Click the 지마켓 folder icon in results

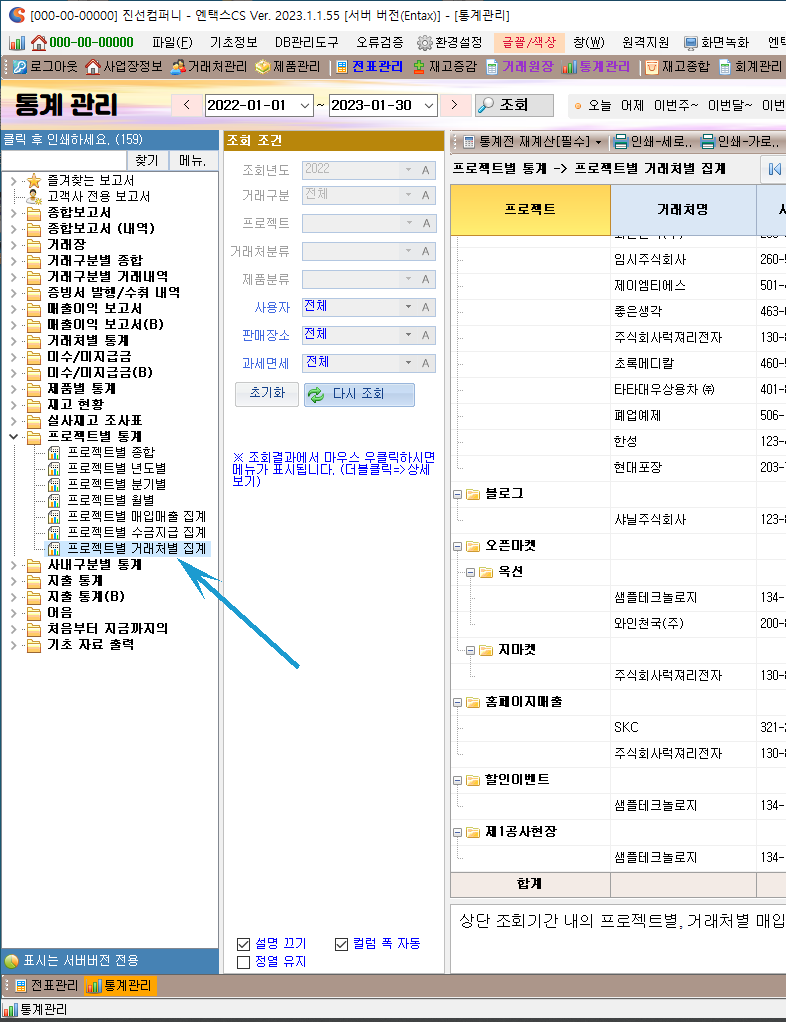pos(486,650)
